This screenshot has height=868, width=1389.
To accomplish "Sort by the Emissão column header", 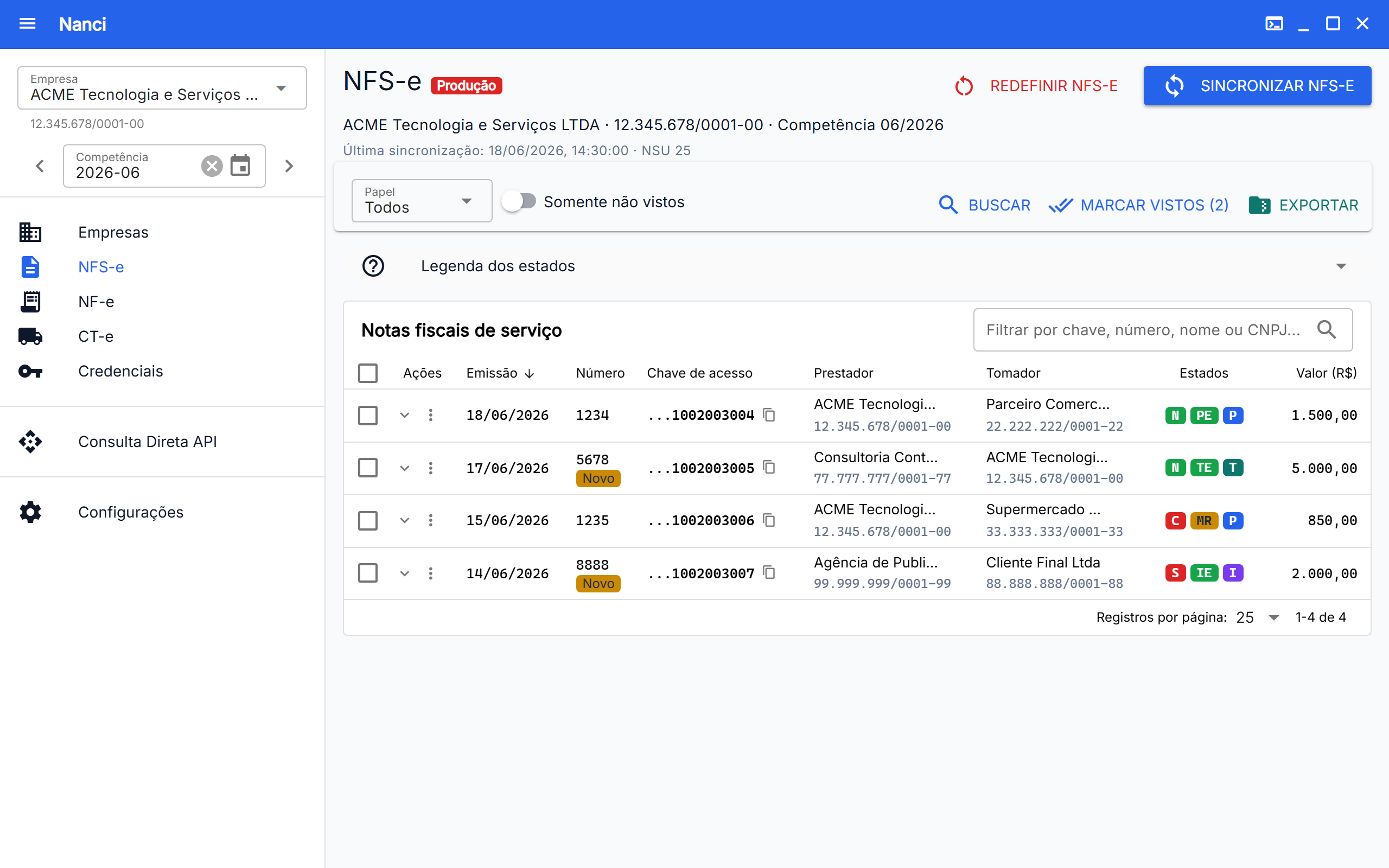I will [x=499, y=373].
